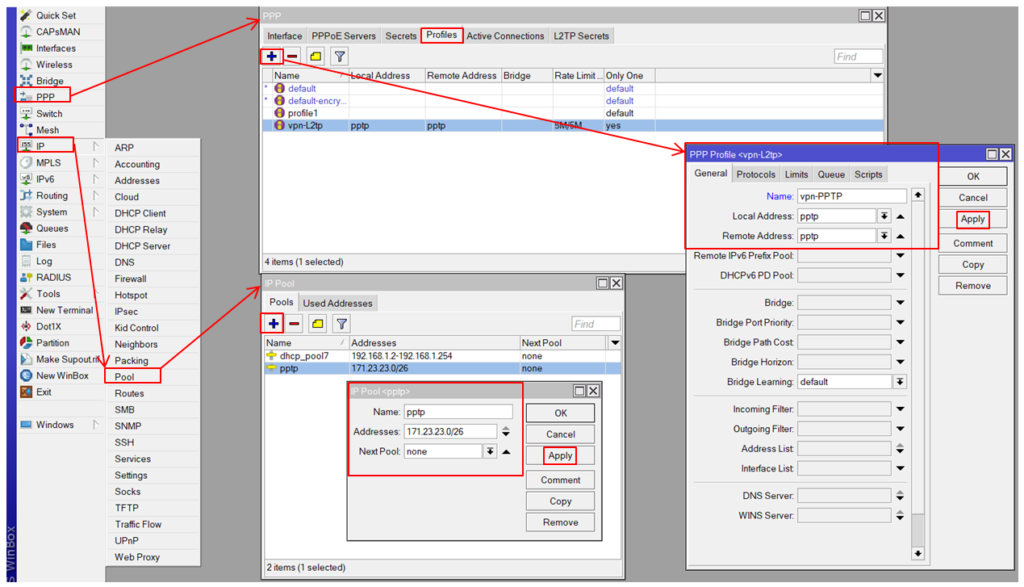The width and height of the screenshot is (1024, 587).
Task: Expand the Bridge Learning dropdown
Action: coord(900,382)
